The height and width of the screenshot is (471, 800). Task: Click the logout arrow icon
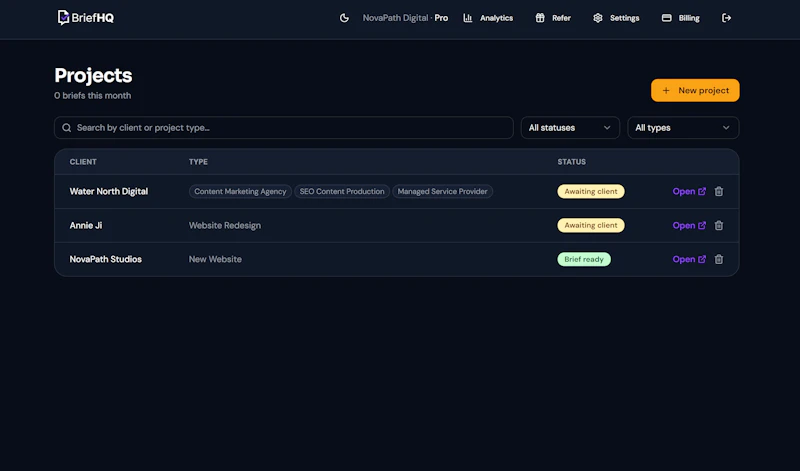click(x=727, y=18)
